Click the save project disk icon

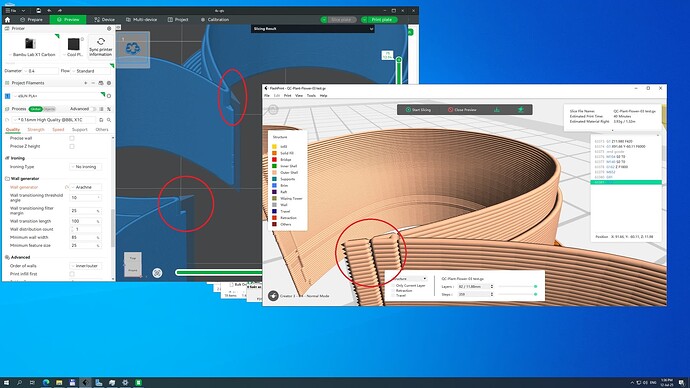(39, 11)
